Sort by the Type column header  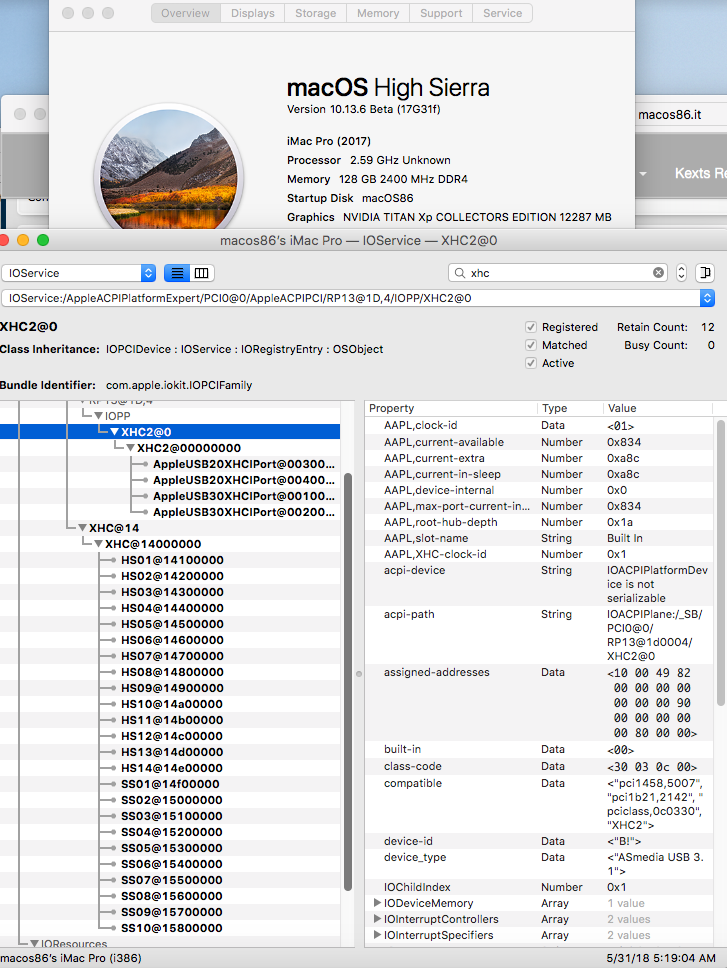point(570,408)
